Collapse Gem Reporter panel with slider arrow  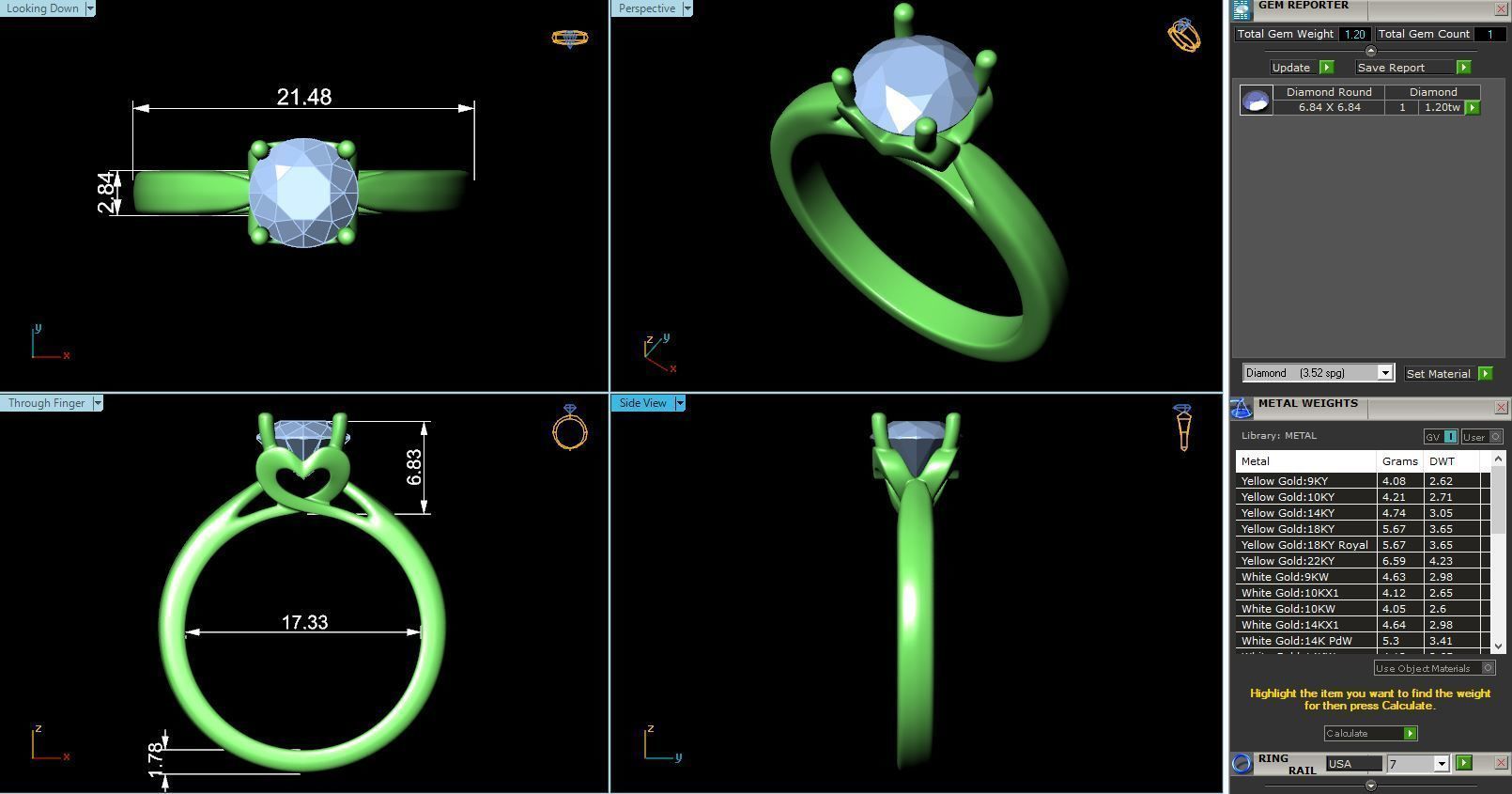[x=1370, y=51]
